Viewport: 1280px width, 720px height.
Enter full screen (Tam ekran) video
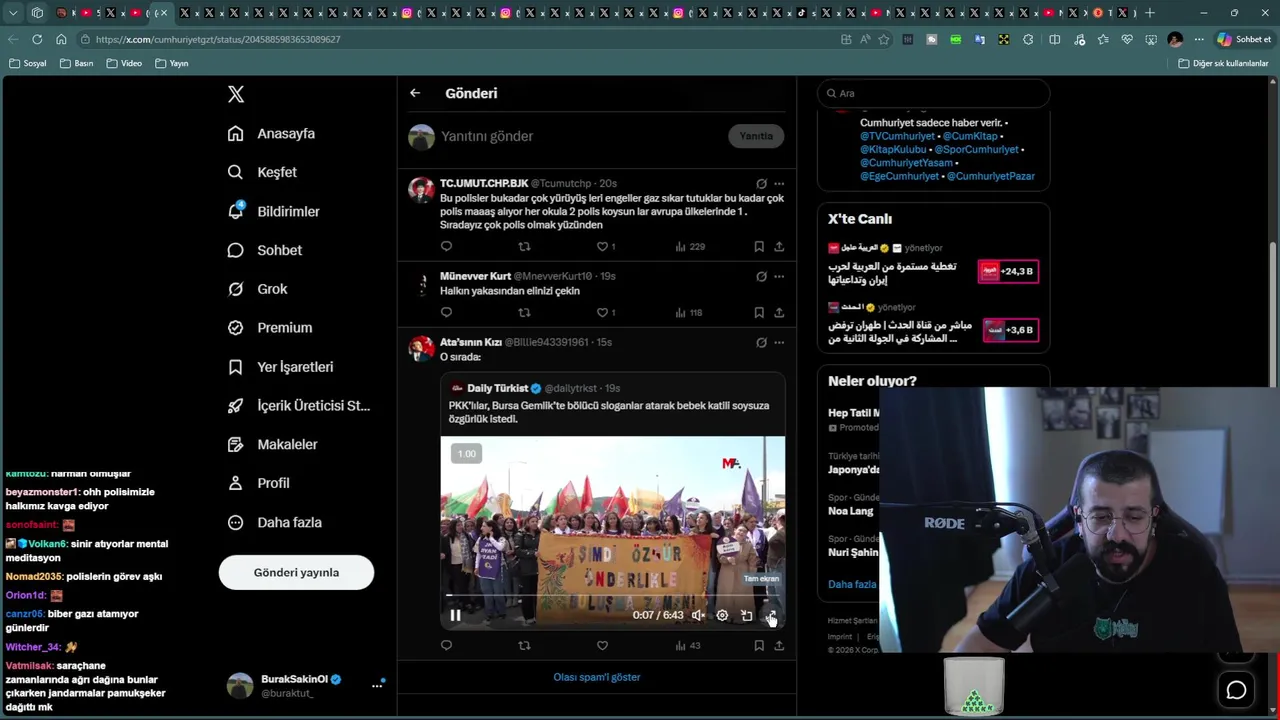coord(770,615)
